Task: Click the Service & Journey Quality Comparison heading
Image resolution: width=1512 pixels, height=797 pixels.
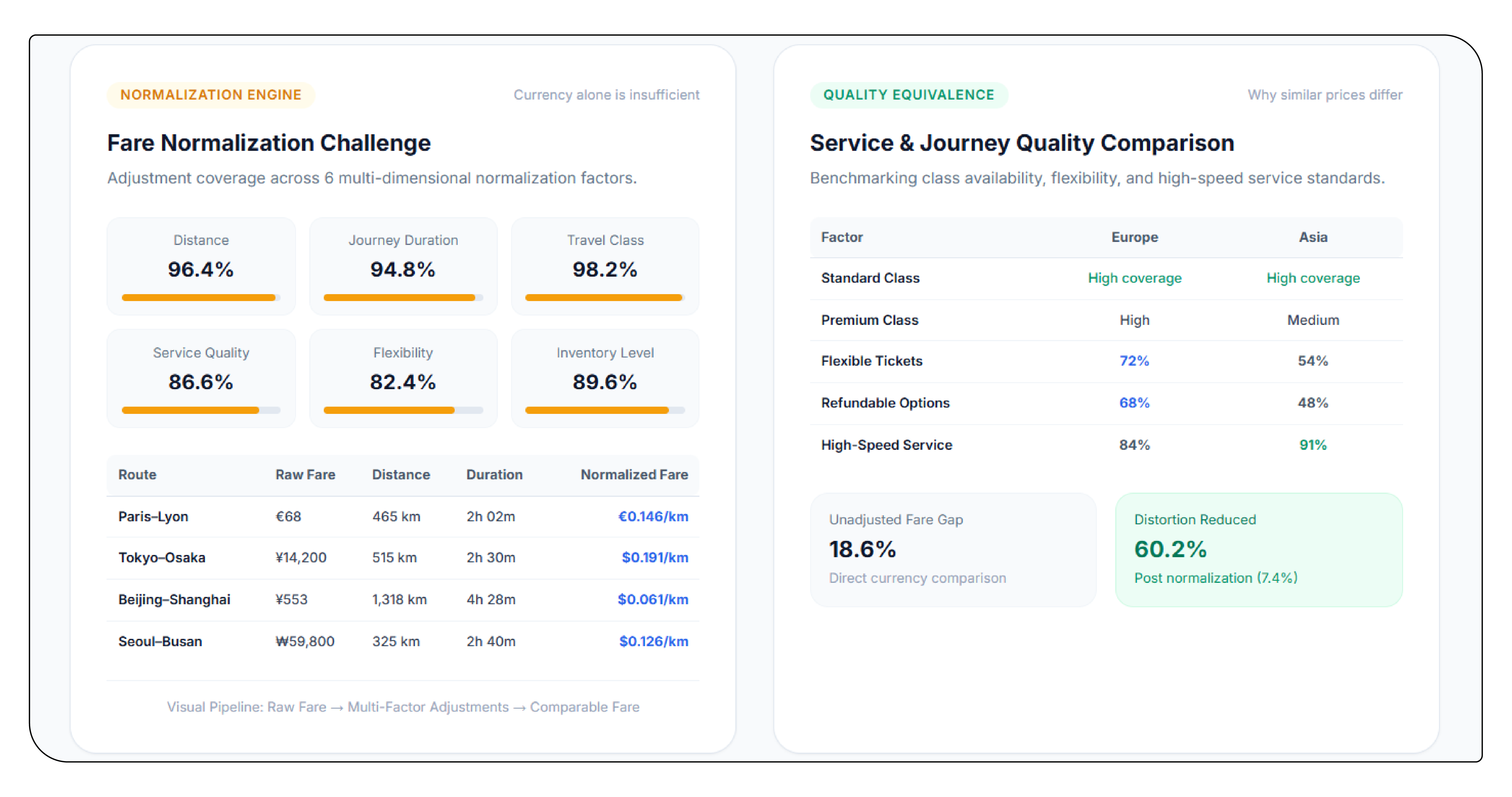Action: click(1022, 143)
